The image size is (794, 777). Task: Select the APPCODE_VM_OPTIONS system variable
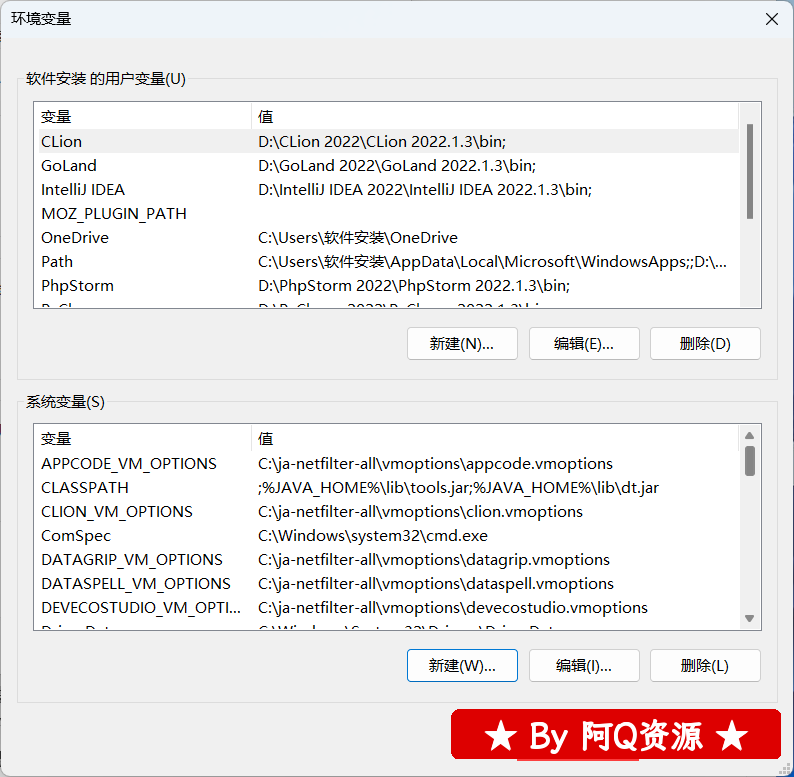[x=388, y=463]
